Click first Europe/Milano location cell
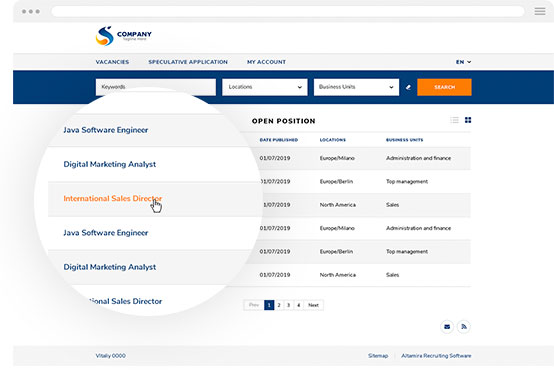Image resolution: width=554 pixels, height=370 pixels. [x=337, y=158]
